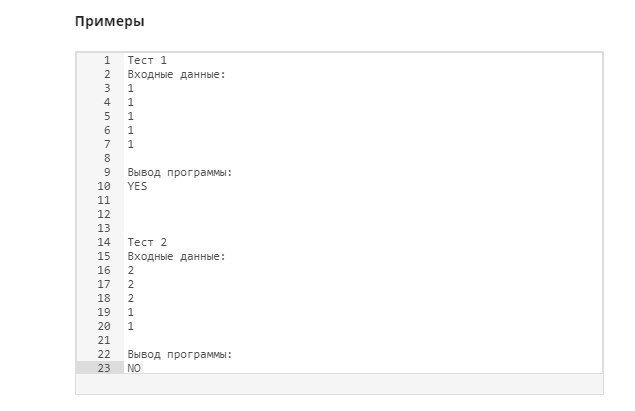Click empty line 12 in code block

point(363,214)
